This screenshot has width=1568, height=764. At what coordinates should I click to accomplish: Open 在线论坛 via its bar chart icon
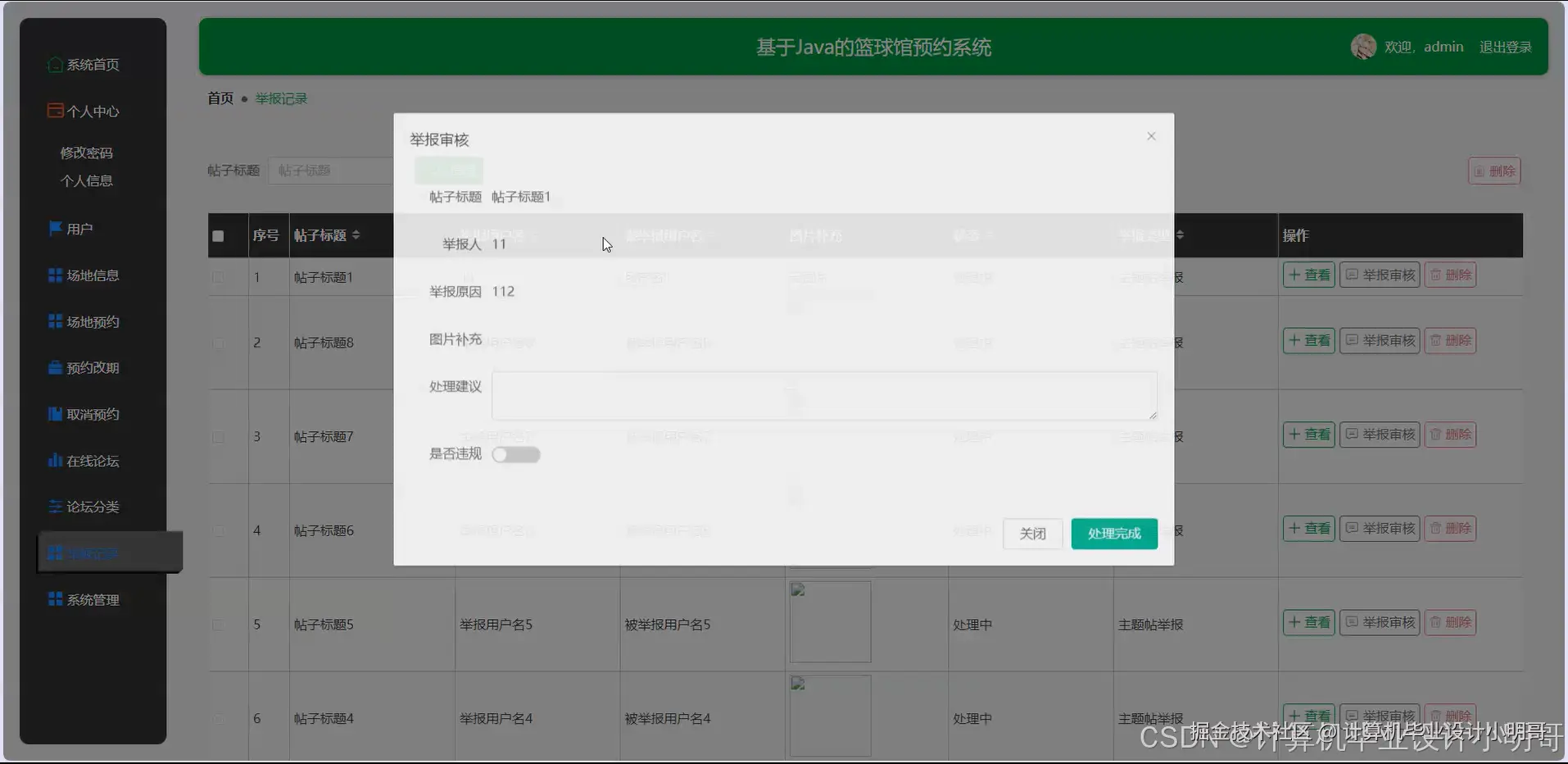tap(54, 460)
